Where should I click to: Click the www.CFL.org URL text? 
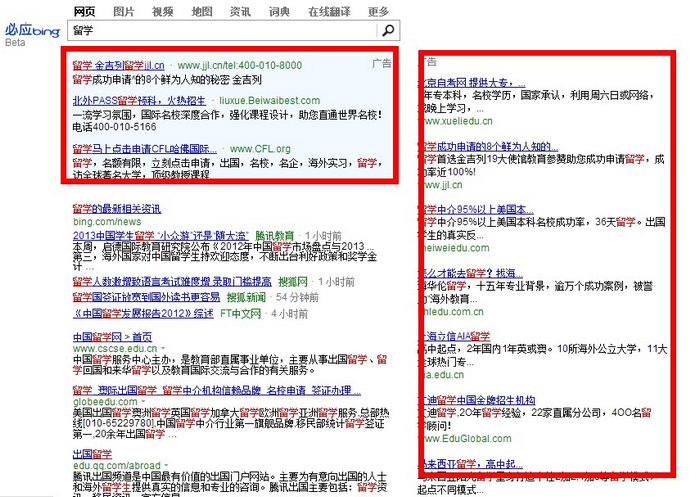[x=260, y=149]
